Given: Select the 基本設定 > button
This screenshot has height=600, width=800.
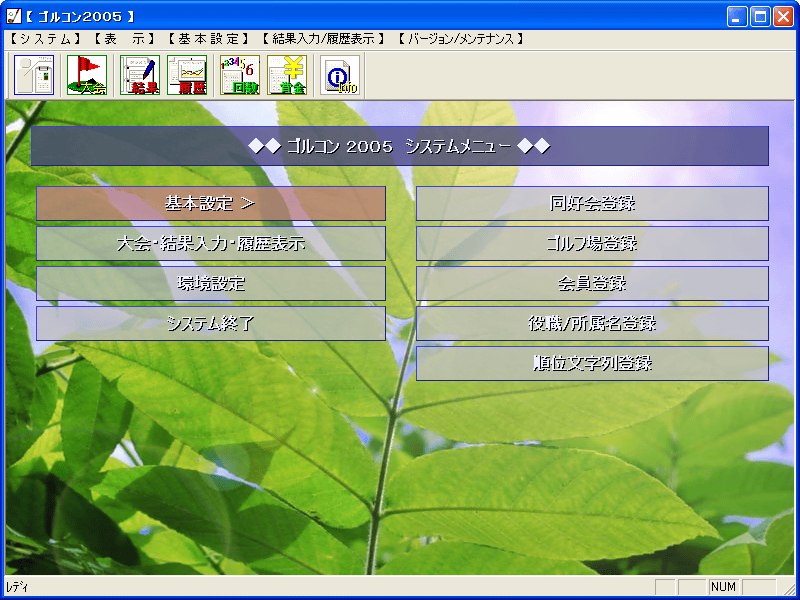Looking at the screenshot, I should click(x=211, y=204).
